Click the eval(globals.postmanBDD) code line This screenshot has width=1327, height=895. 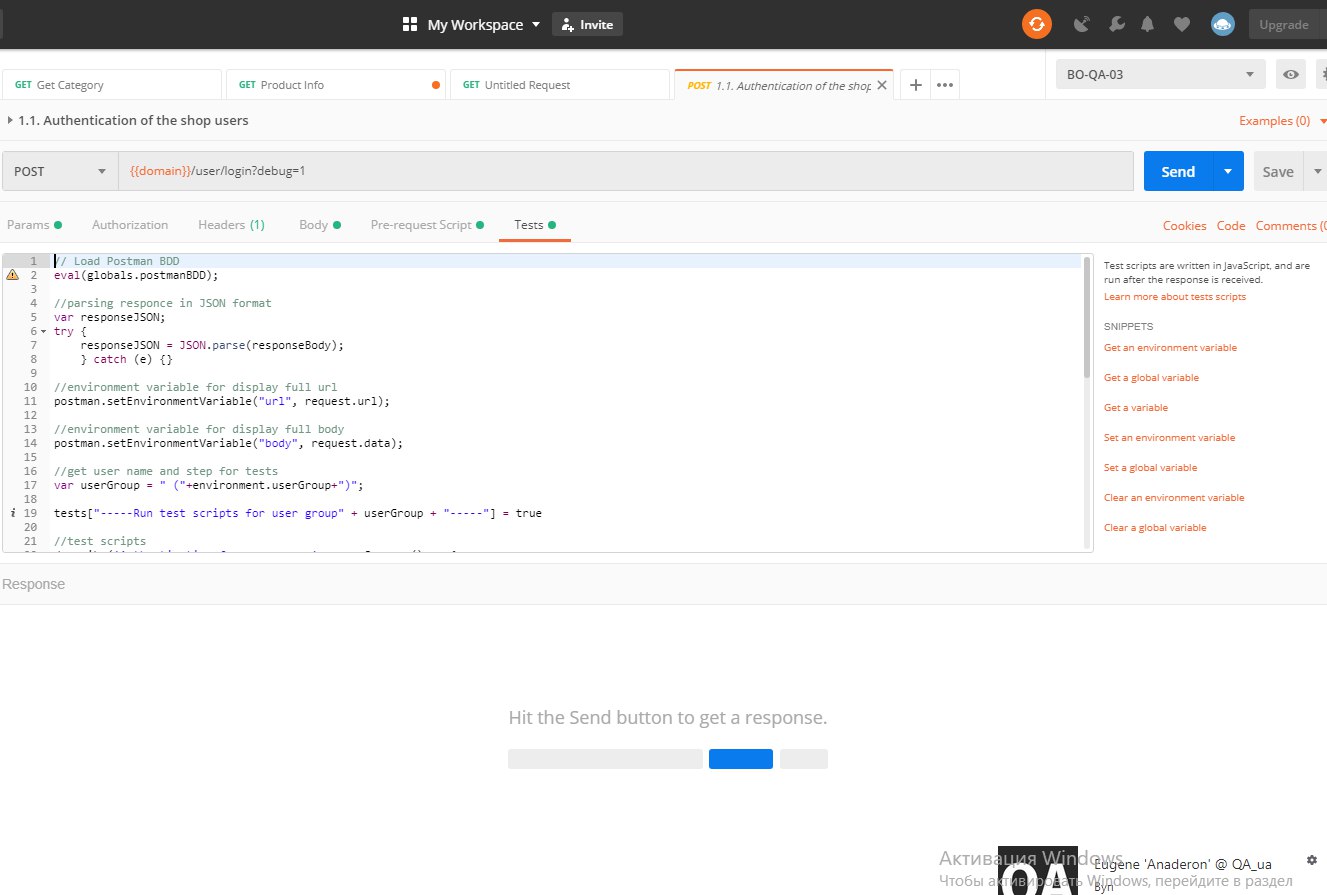136,275
